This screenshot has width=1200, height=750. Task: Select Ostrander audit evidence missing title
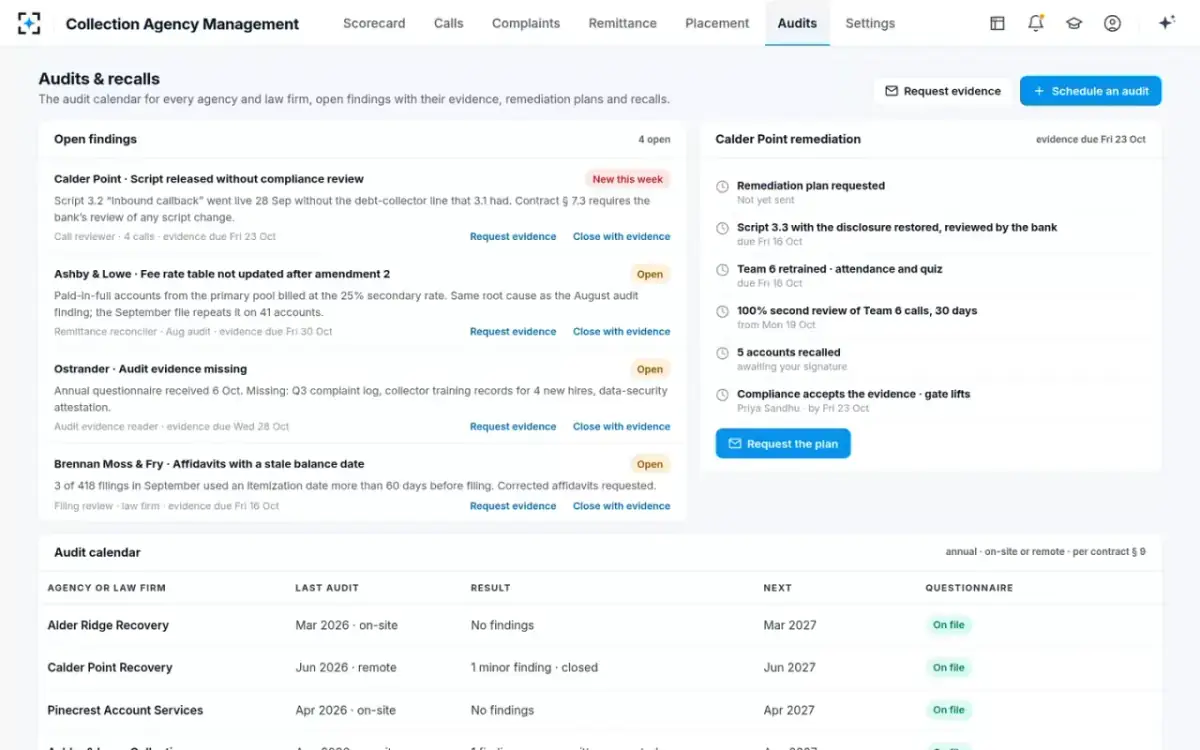[150, 369]
